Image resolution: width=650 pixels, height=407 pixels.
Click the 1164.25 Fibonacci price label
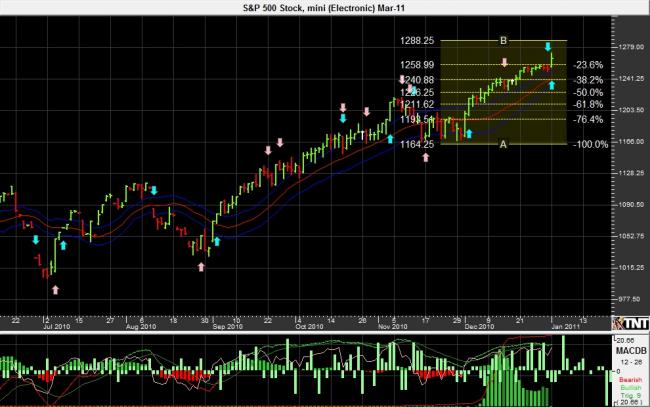pyautogui.click(x=417, y=144)
